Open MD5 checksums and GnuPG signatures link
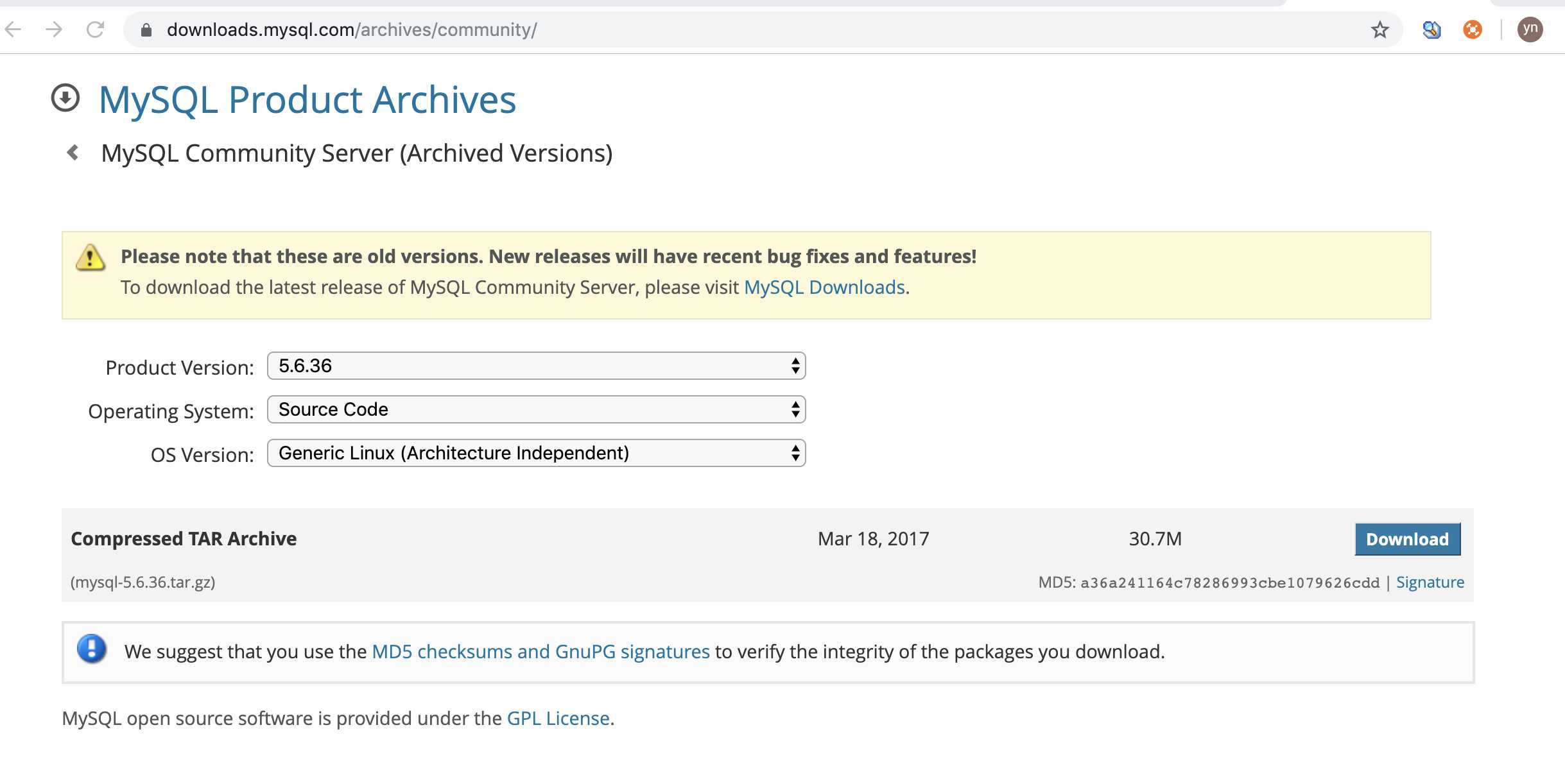Image resolution: width=1565 pixels, height=784 pixels. [x=541, y=651]
